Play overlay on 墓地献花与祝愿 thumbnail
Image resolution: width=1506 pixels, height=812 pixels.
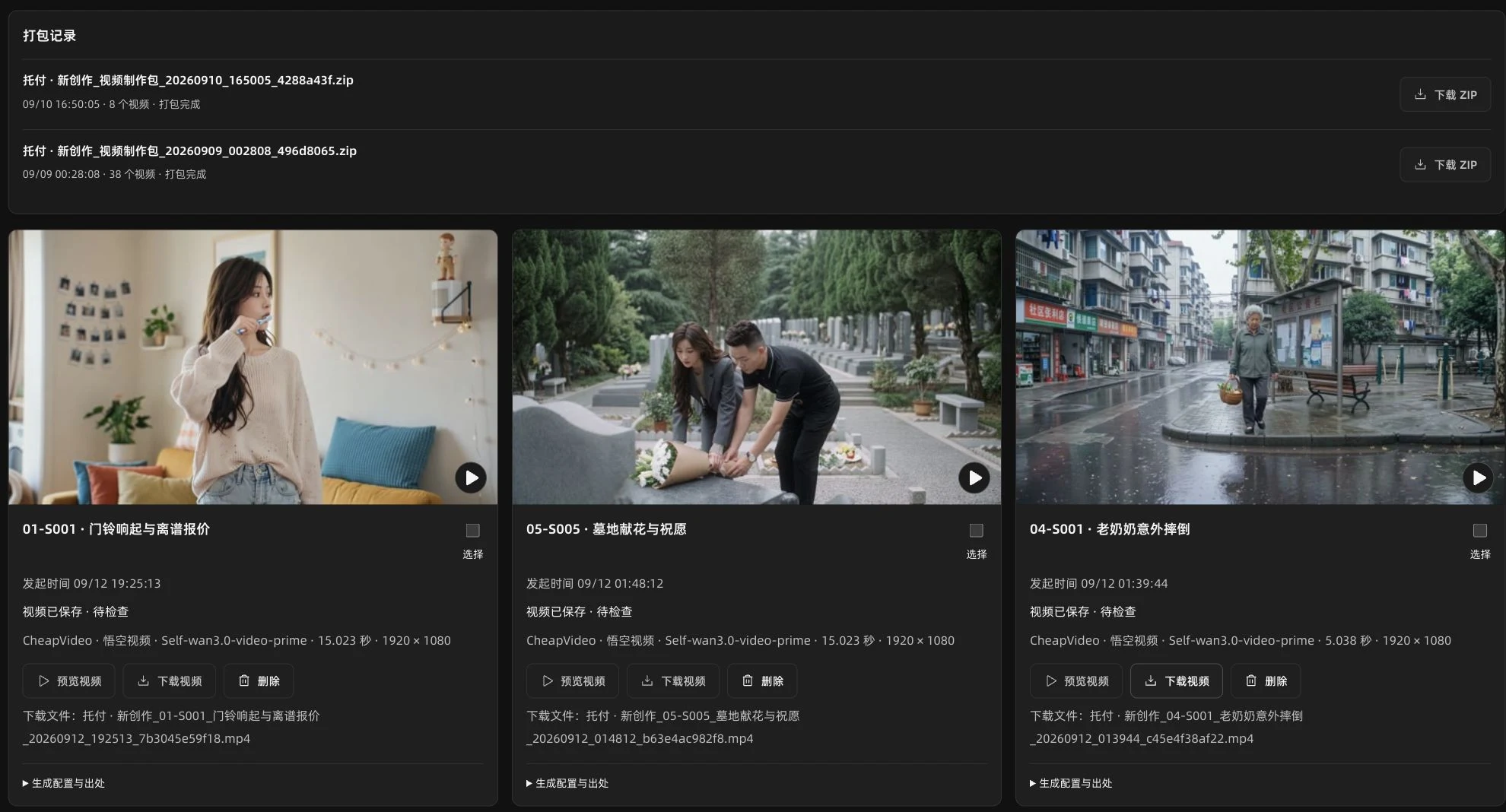click(974, 477)
